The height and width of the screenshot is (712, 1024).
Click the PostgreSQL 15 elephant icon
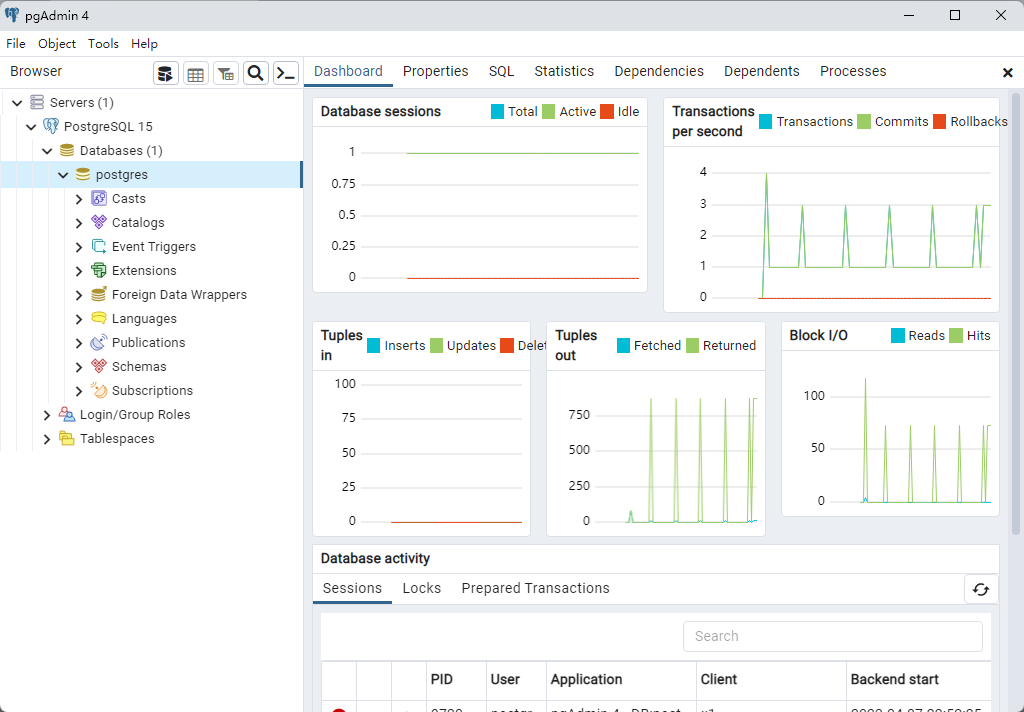pos(51,126)
